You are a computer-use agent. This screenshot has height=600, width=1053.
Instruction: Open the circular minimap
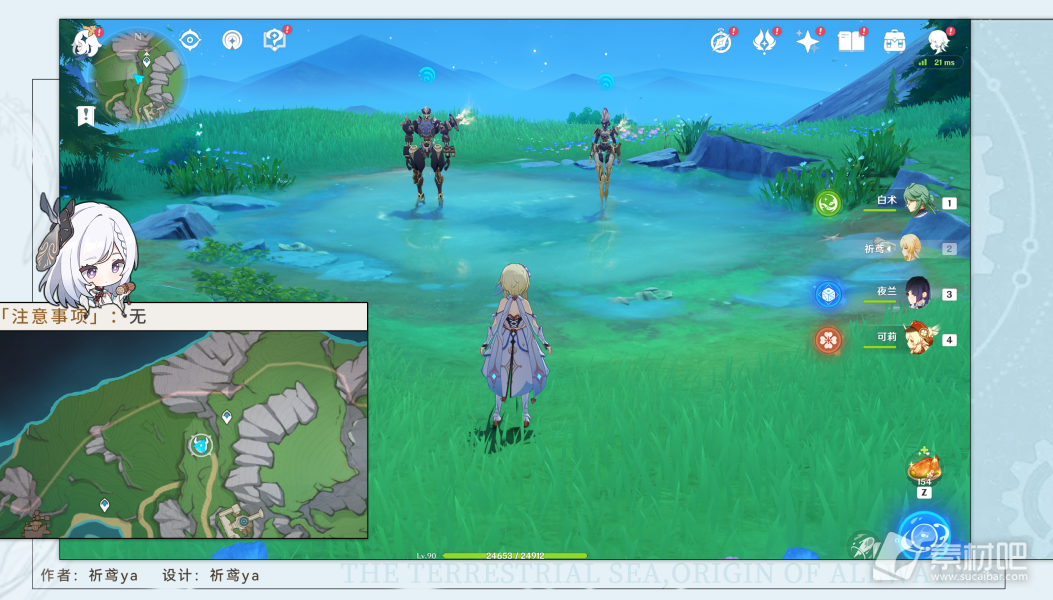click(138, 77)
